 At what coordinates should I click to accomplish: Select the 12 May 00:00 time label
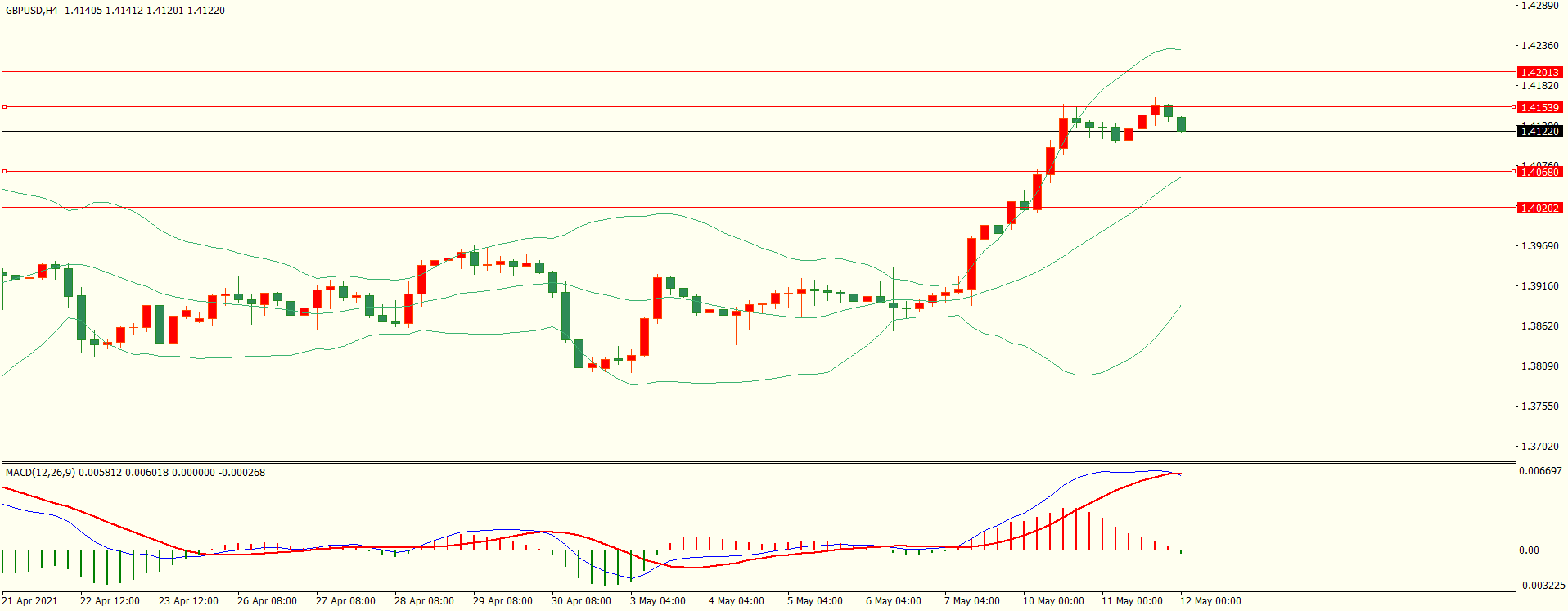1210,600
